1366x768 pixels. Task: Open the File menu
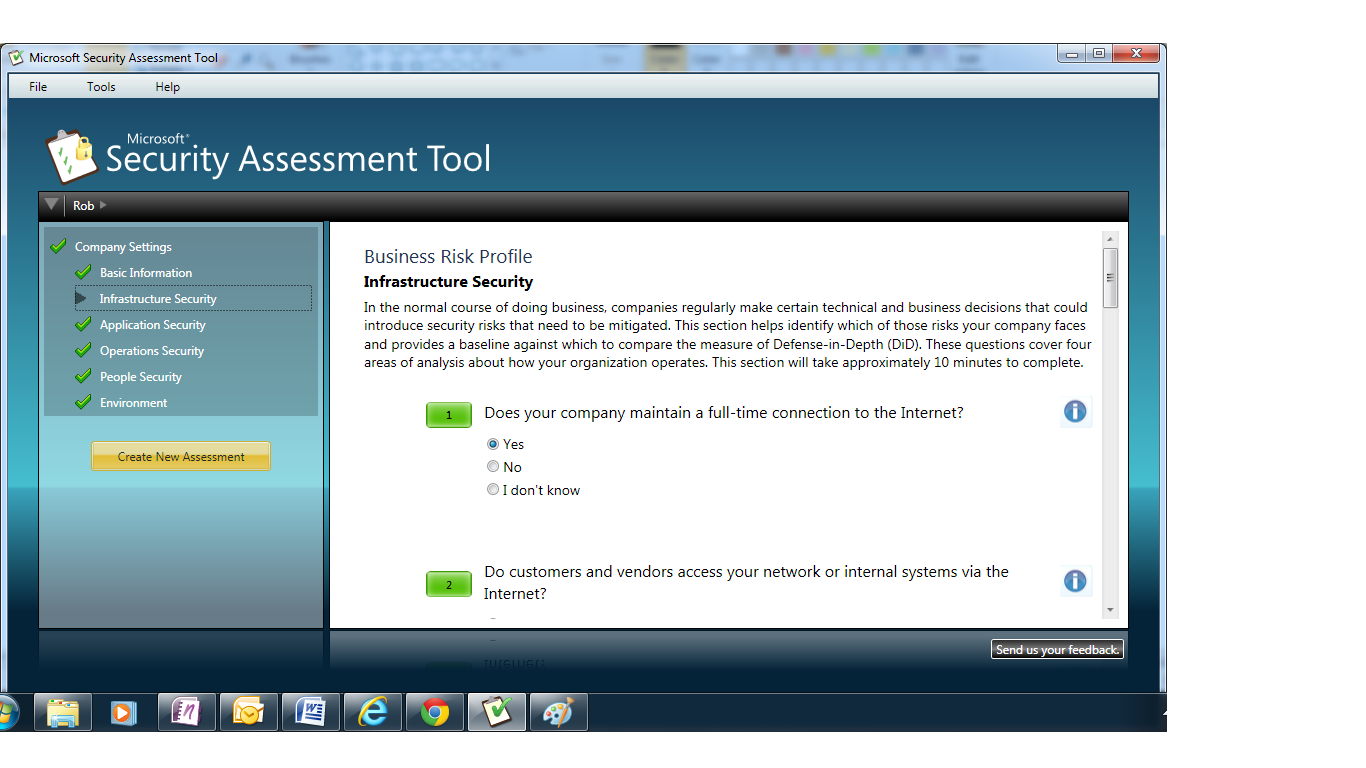point(38,87)
